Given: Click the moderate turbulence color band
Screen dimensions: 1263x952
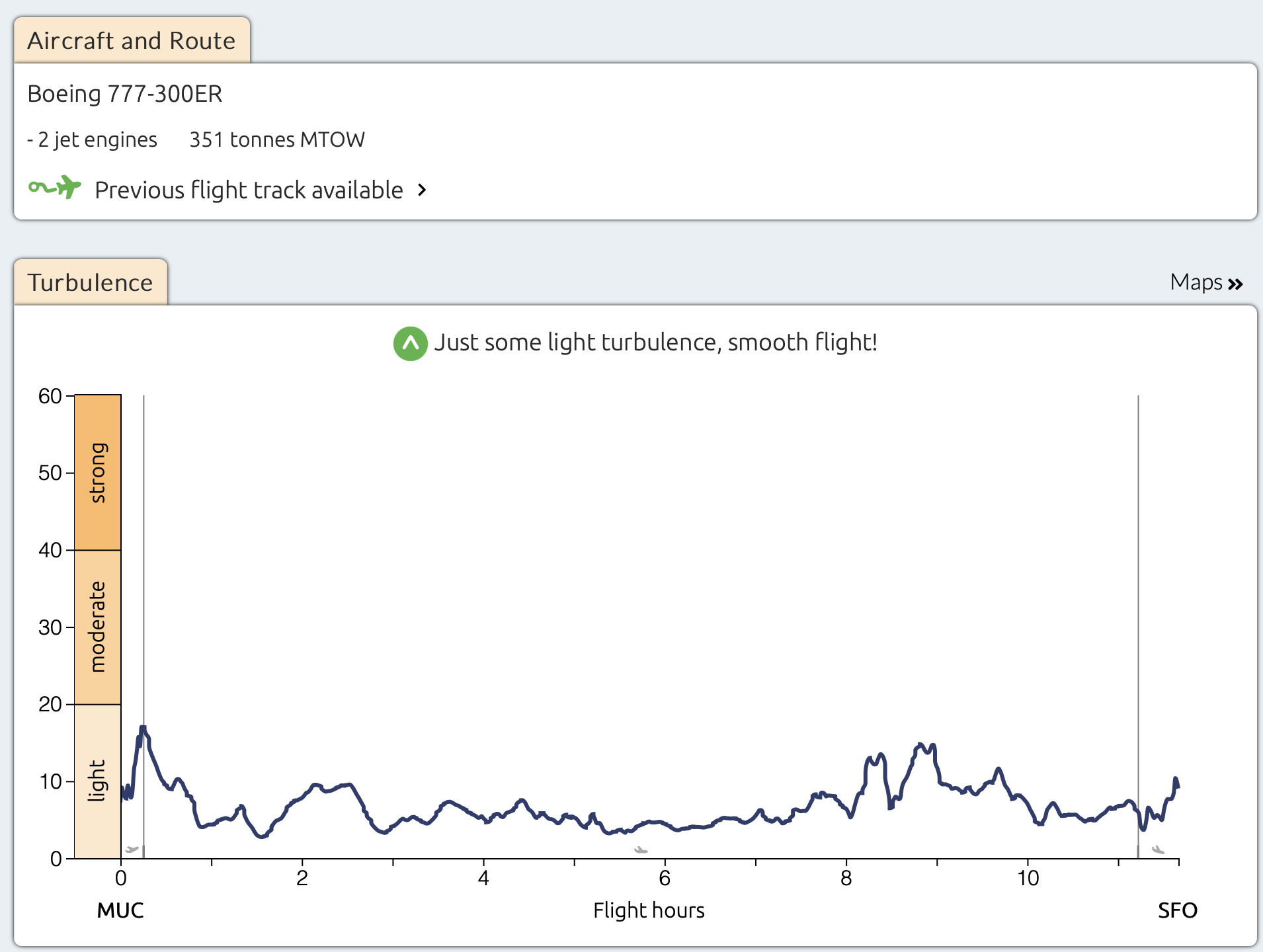Looking at the screenshot, I should (x=98, y=627).
